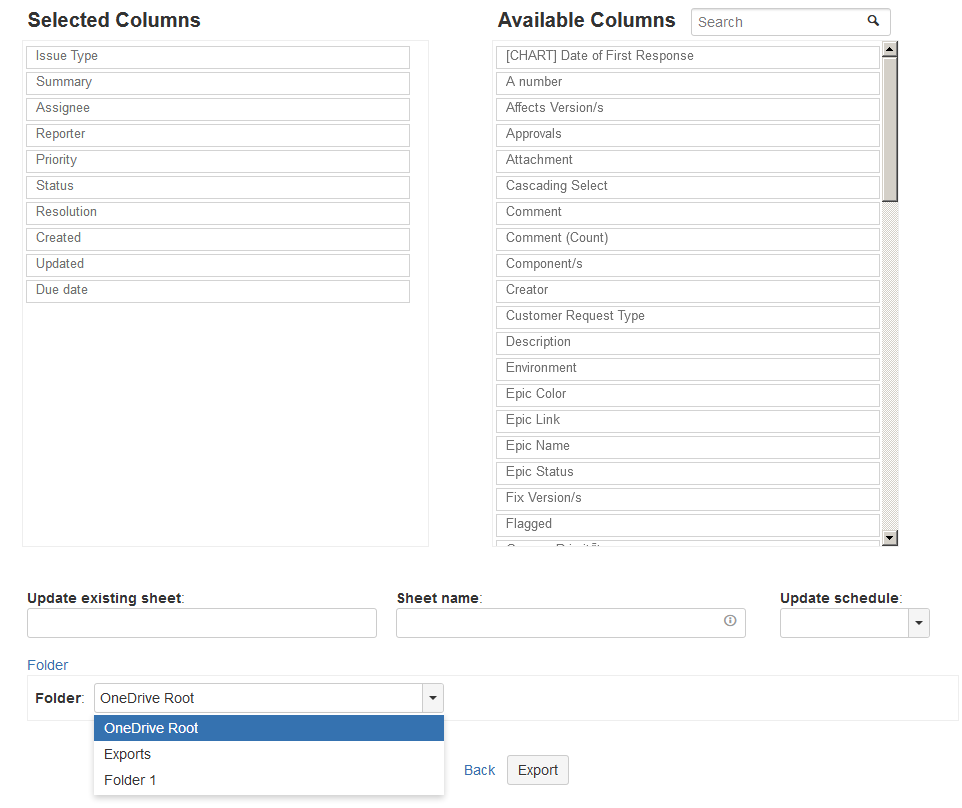The image size is (962, 808).
Task: Click into the Sheet name field
Action: (x=558, y=623)
